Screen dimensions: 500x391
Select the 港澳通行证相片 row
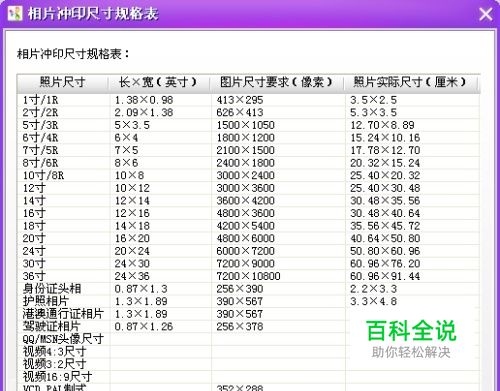[x=248, y=314]
